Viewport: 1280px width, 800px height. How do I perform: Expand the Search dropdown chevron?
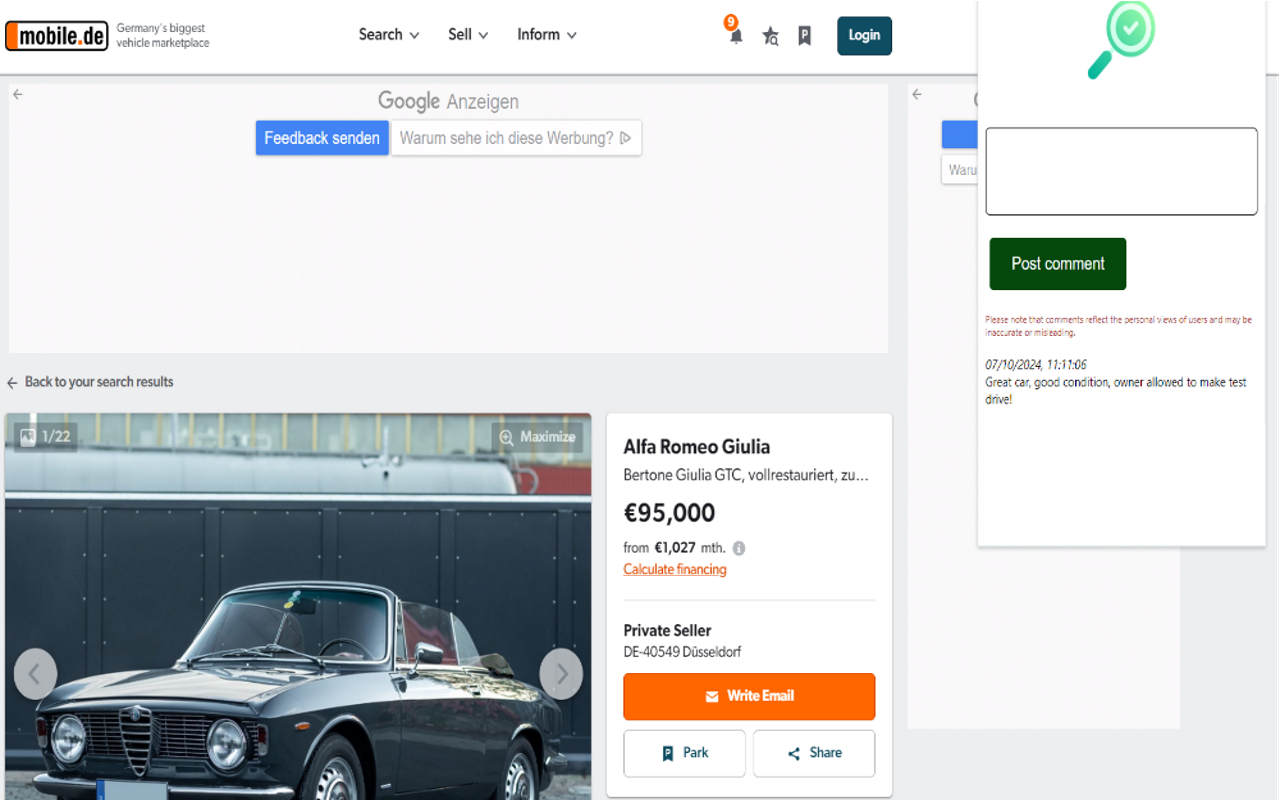tap(414, 36)
